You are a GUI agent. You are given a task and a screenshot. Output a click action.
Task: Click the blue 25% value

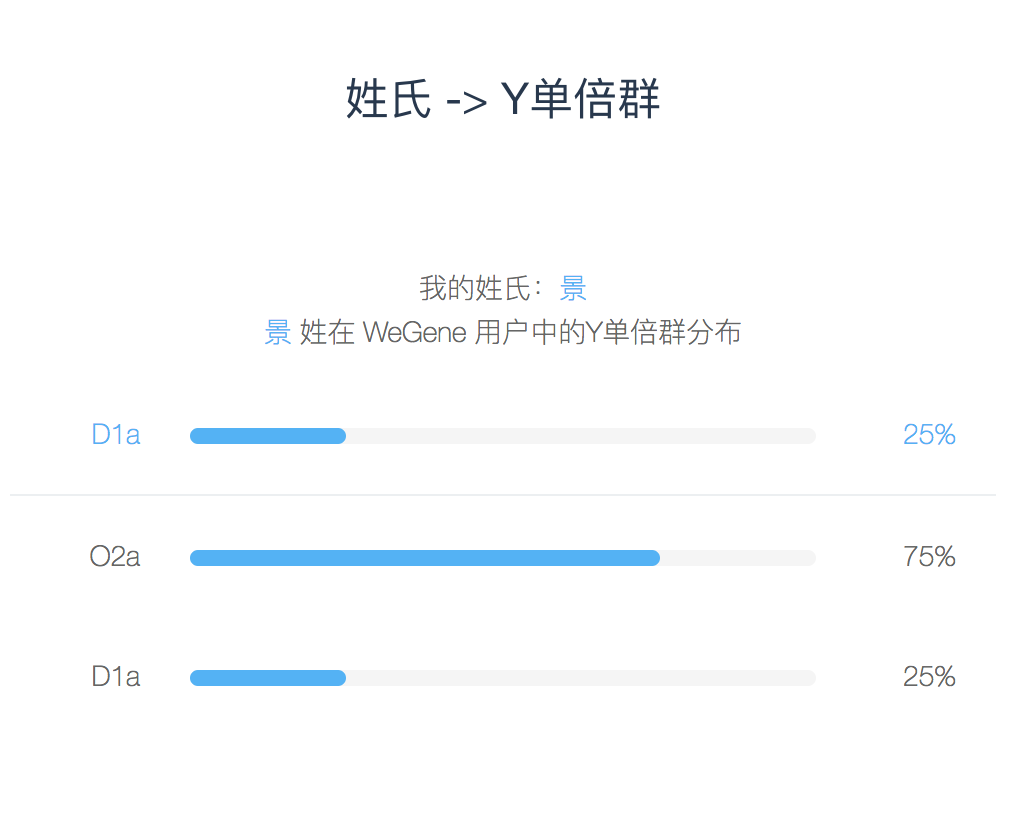(x=929, y=435)
